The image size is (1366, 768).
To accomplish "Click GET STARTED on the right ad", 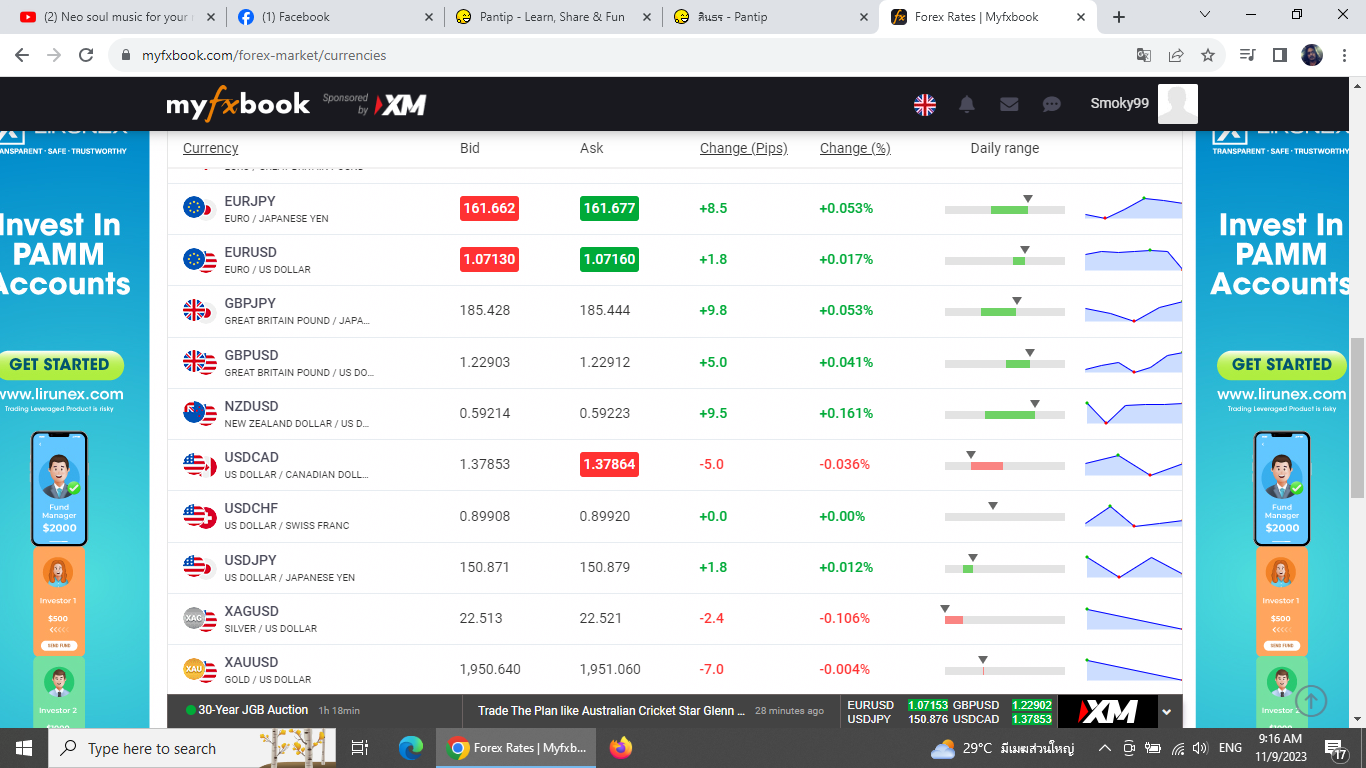I will 1282,365.
